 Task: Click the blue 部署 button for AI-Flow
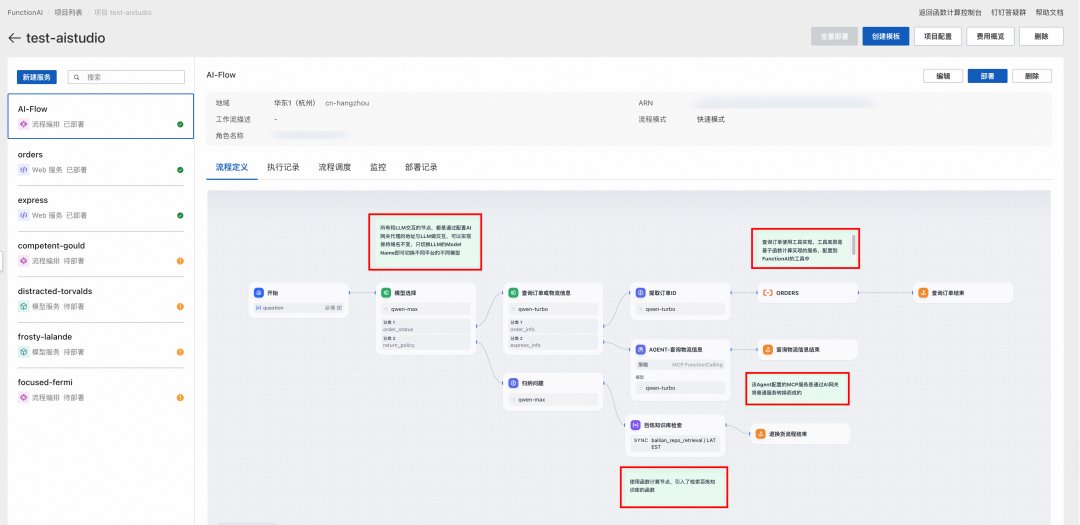coord(988,76)
